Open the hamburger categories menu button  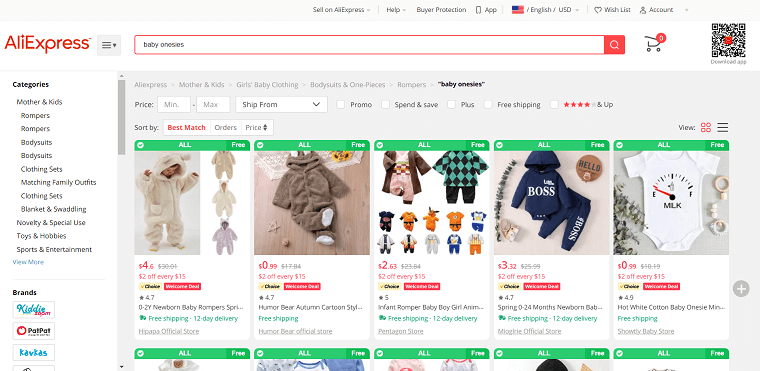[109, 45]
